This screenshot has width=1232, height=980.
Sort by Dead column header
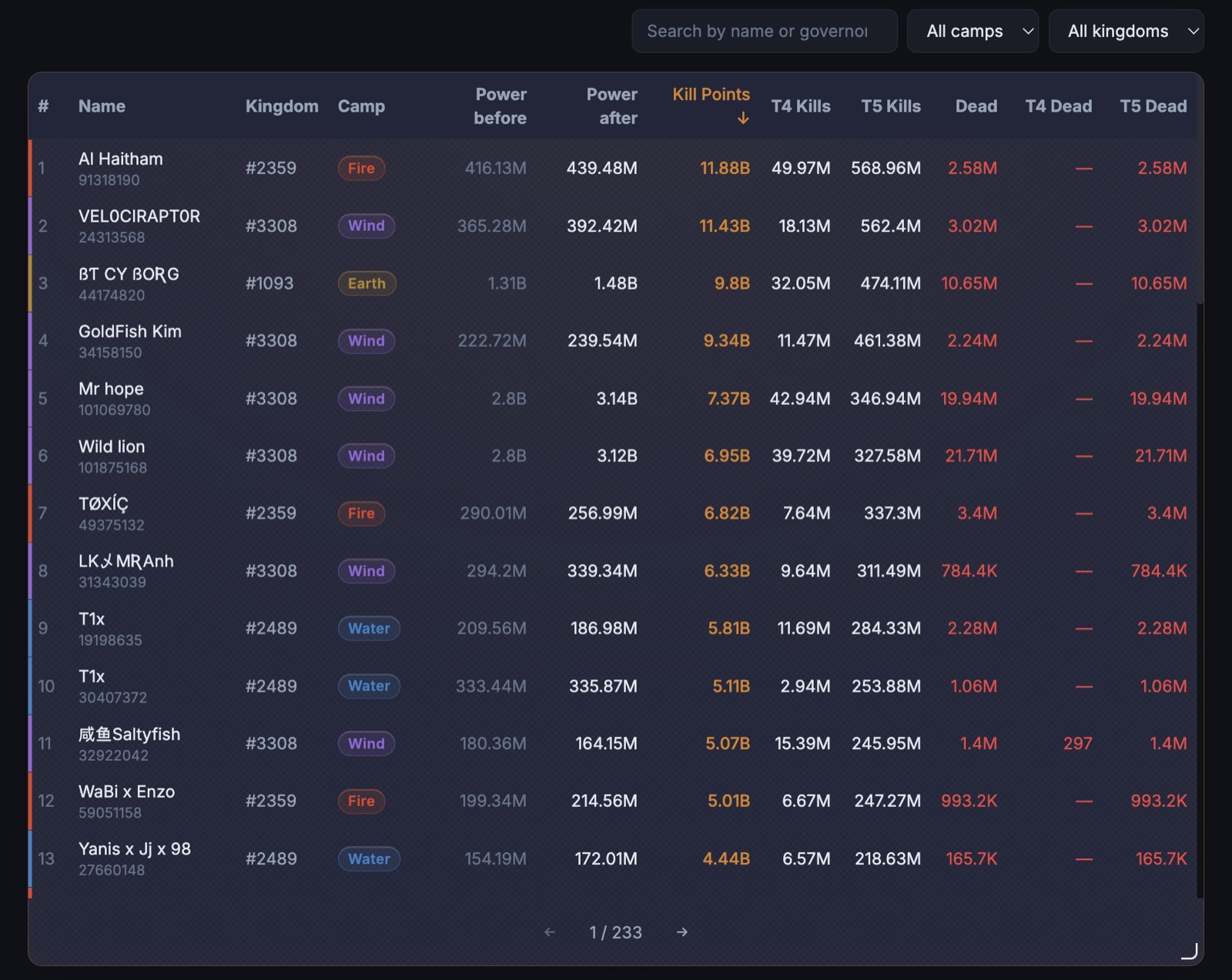(x=976, y=106)
